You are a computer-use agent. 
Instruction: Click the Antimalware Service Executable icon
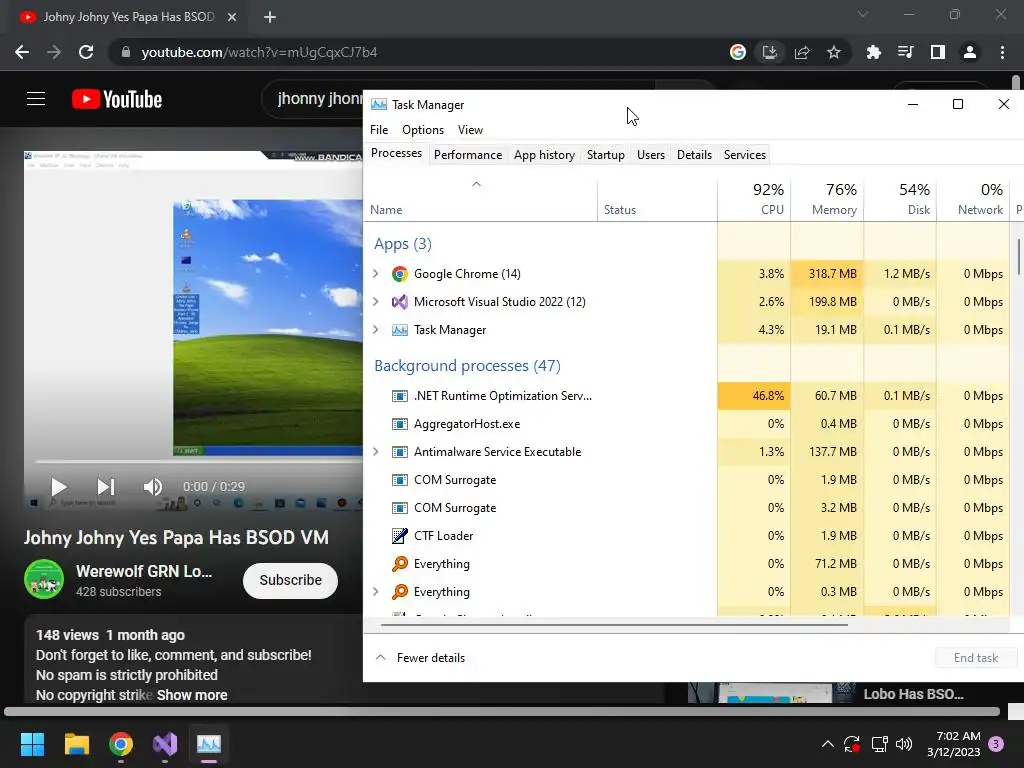(x=400, y=452)
